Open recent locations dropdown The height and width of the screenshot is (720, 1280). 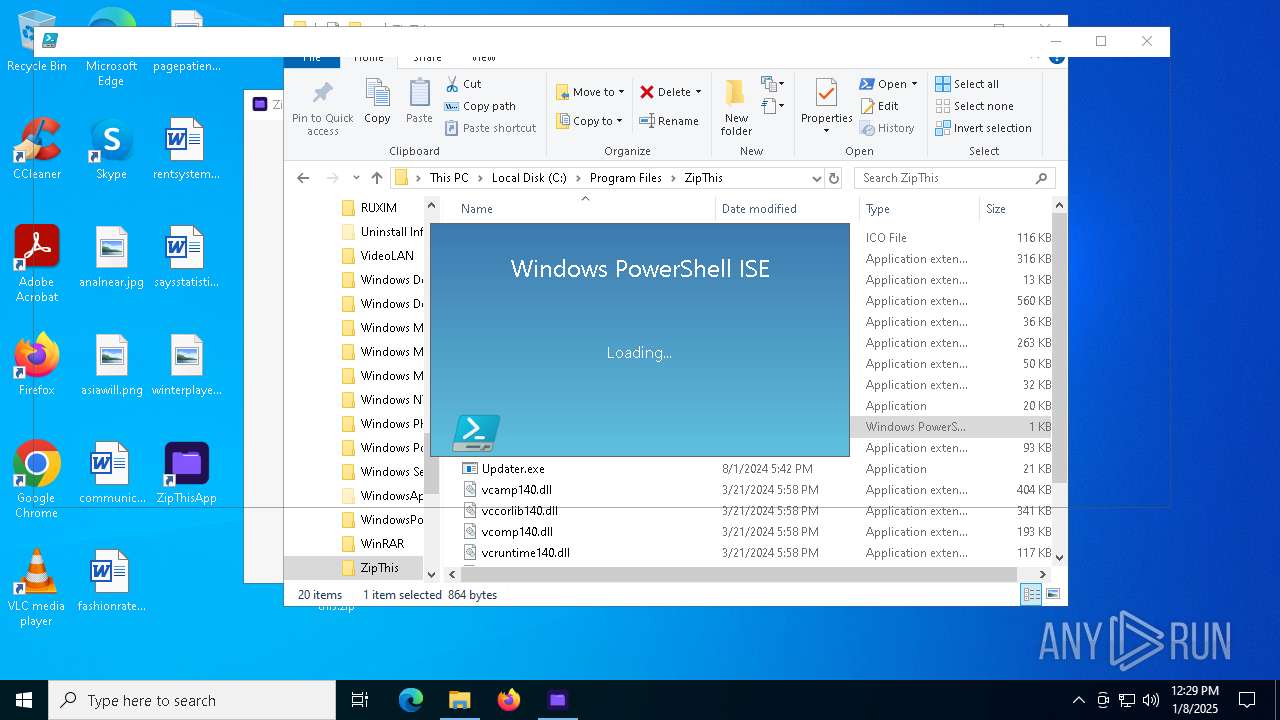pos(356,178)
